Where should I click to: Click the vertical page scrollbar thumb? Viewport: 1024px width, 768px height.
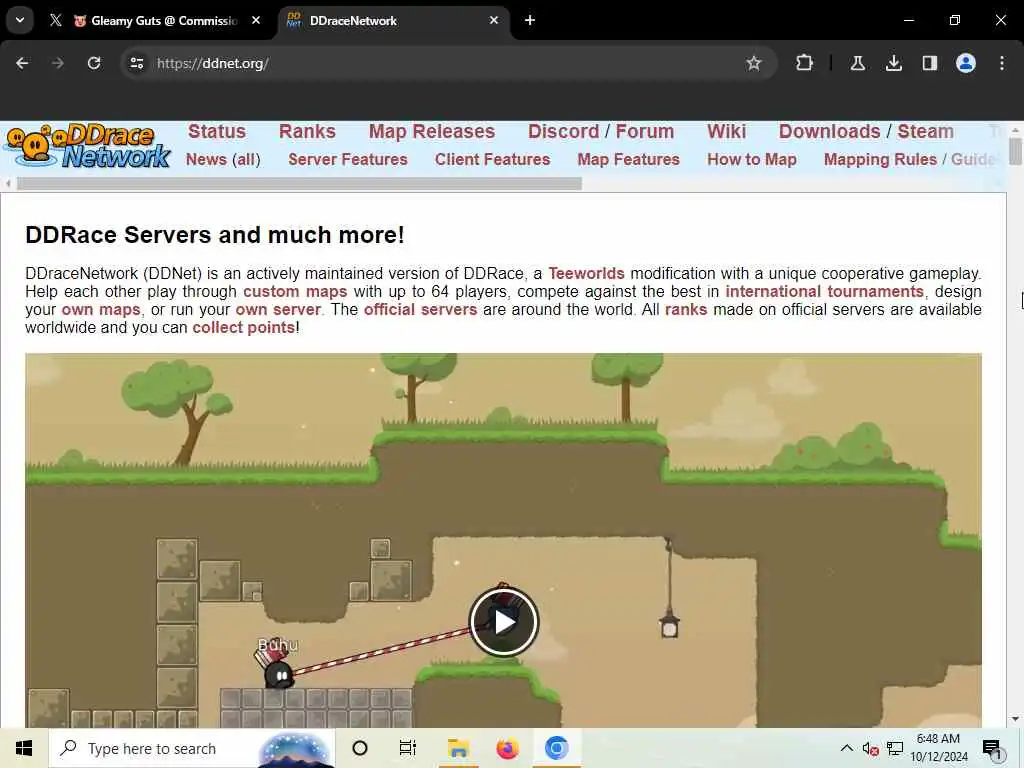point(1015,152)
